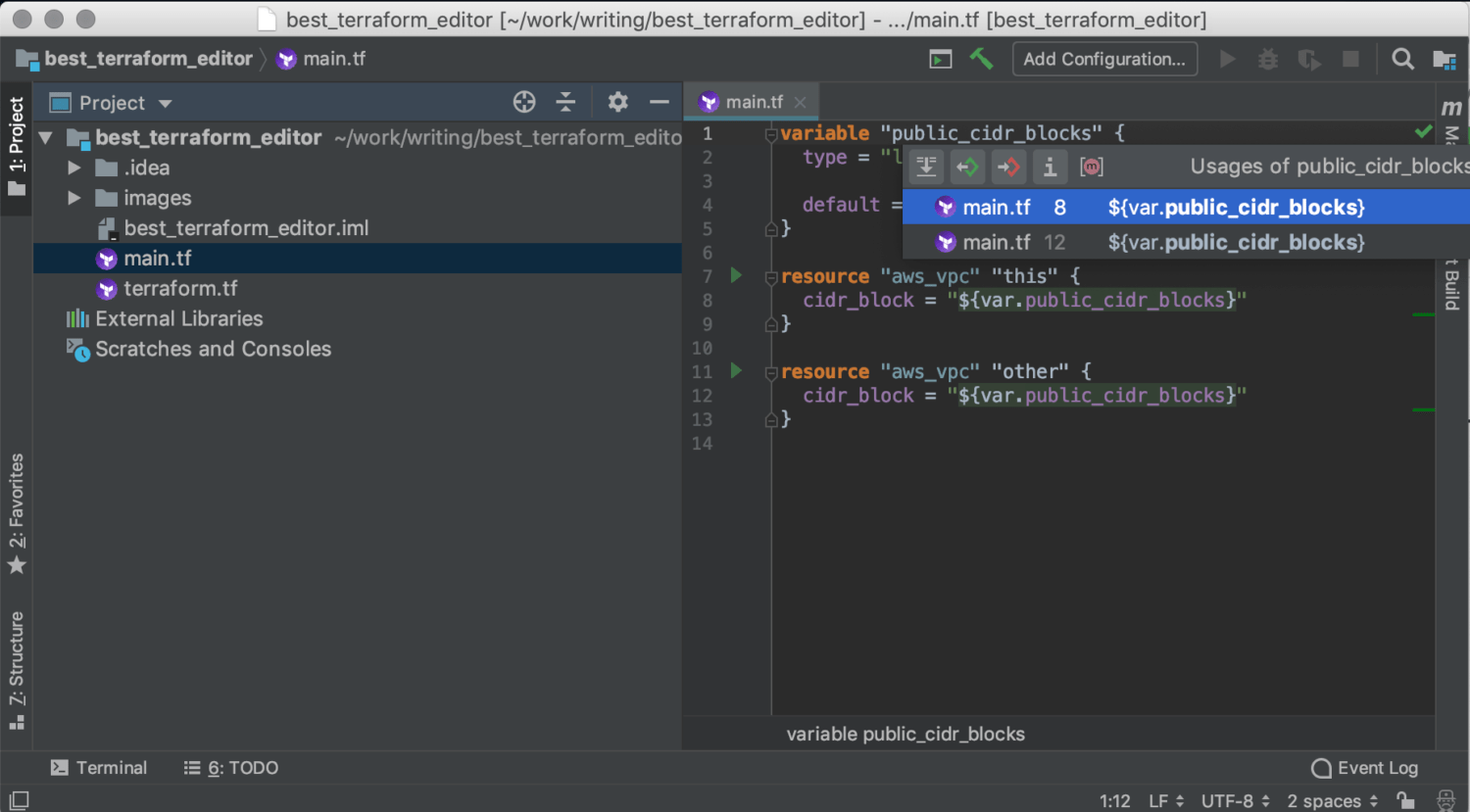This screenshot has height=812, width=1470.
Task: Open 2 spaces indent selector
Action: [x=1333, y=800]
